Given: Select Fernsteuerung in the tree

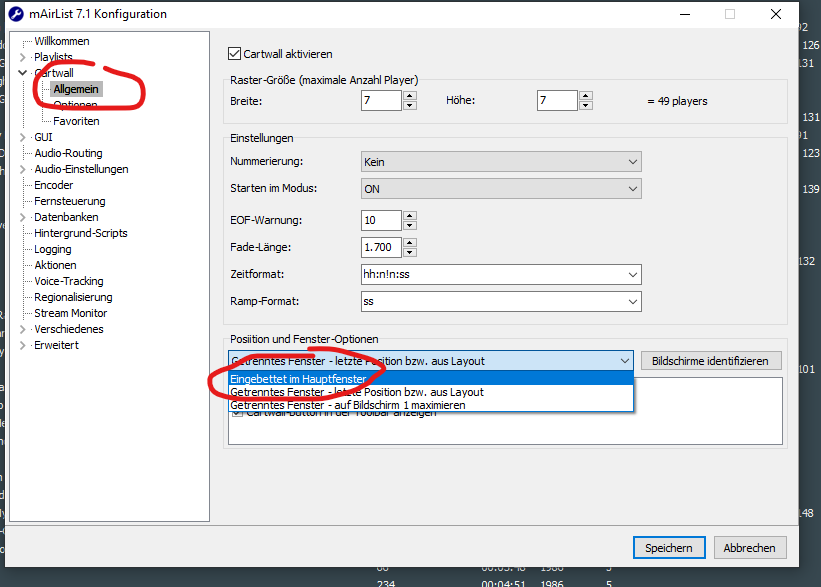Looking at the screenshot, I should pyautogui.click(x=70, y=201).
